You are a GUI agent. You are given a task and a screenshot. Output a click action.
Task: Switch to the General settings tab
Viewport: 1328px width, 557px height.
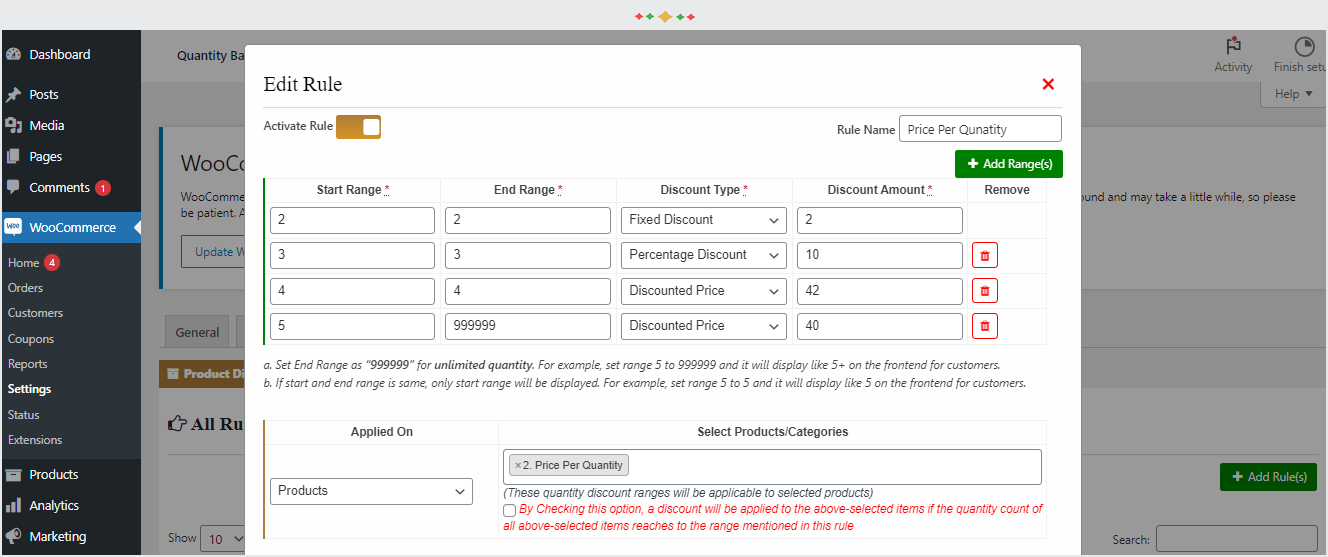[x=197, y=332]
